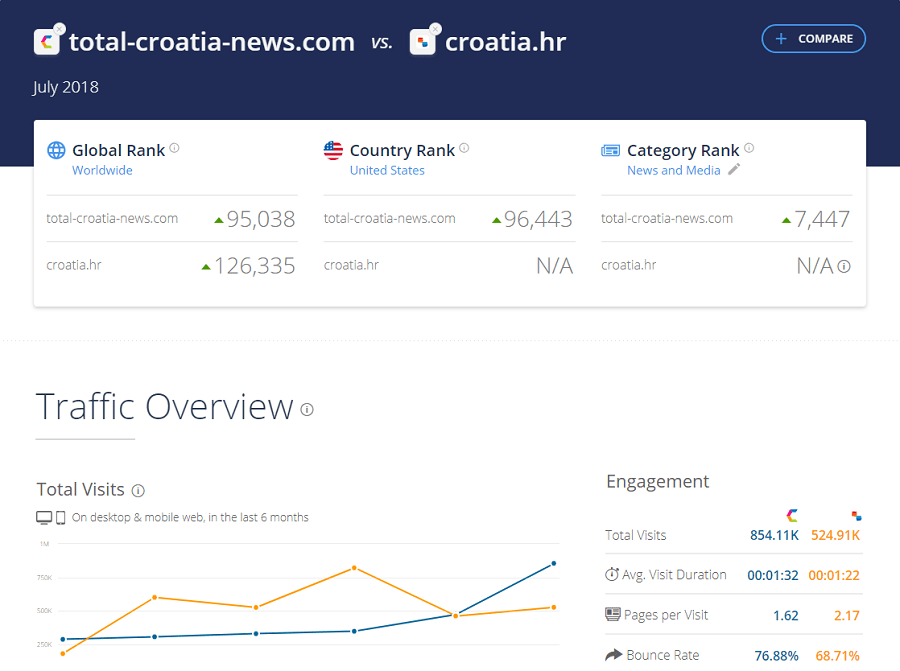Screen dimensions: 900x671
Task: Click total visits value 524.91K
Action: 835,536
